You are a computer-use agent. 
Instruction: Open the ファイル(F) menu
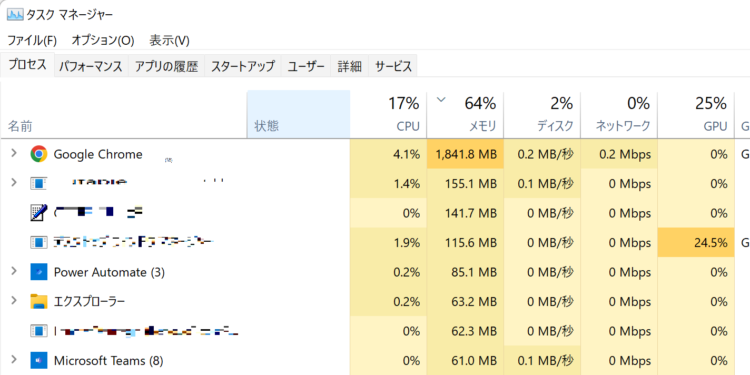tap(32, 41)
